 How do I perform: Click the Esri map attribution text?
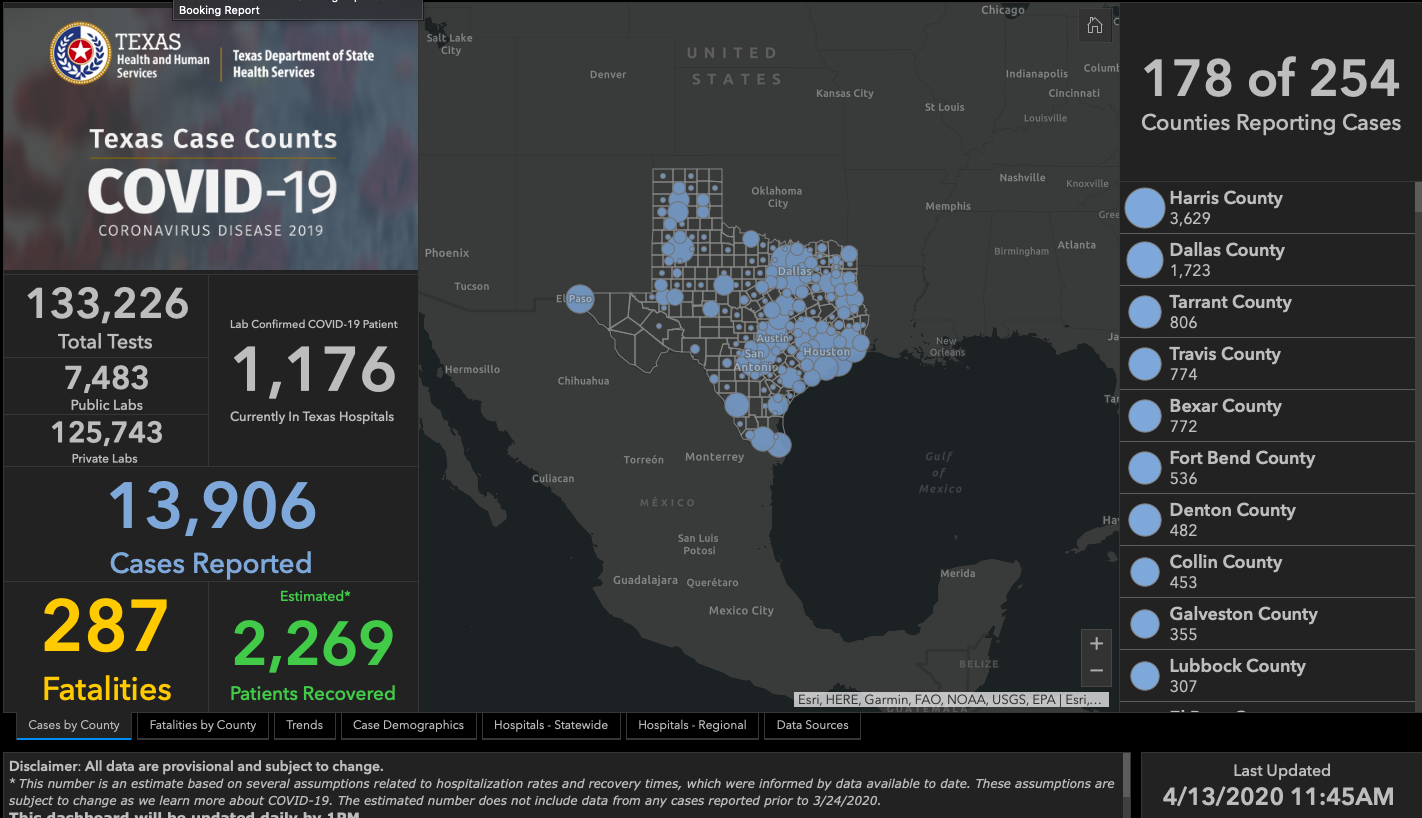coord(950,700)
